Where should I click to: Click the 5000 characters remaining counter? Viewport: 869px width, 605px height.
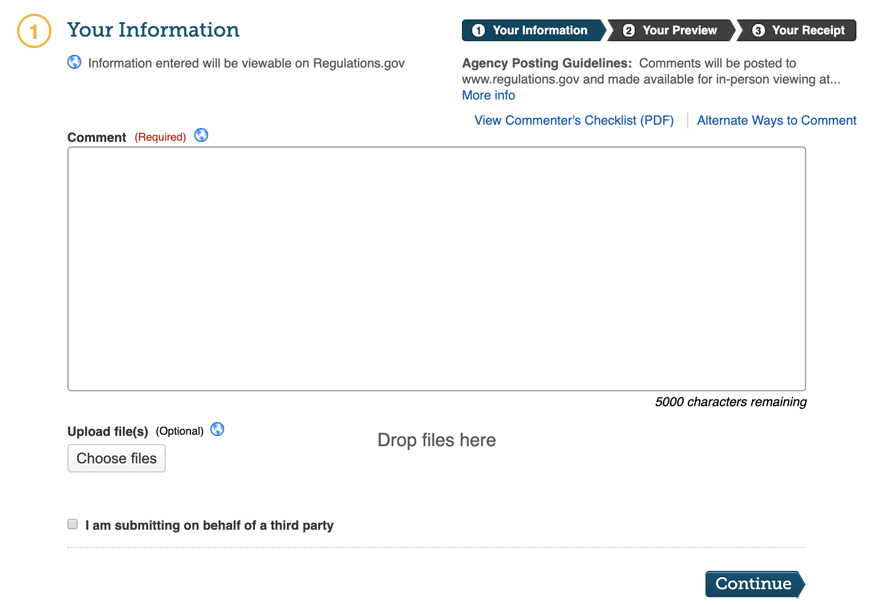tap(730, 402)
